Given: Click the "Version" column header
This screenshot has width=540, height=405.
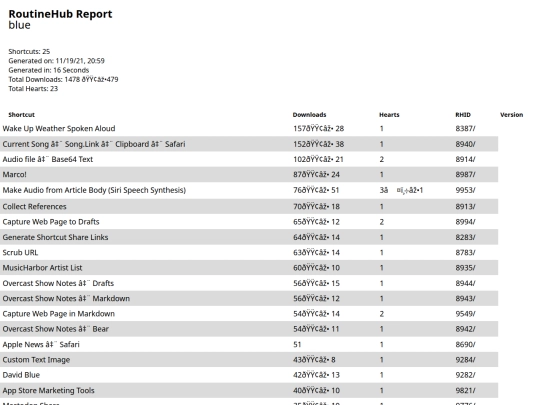Looking at the screenshot, I should [511, 115].
